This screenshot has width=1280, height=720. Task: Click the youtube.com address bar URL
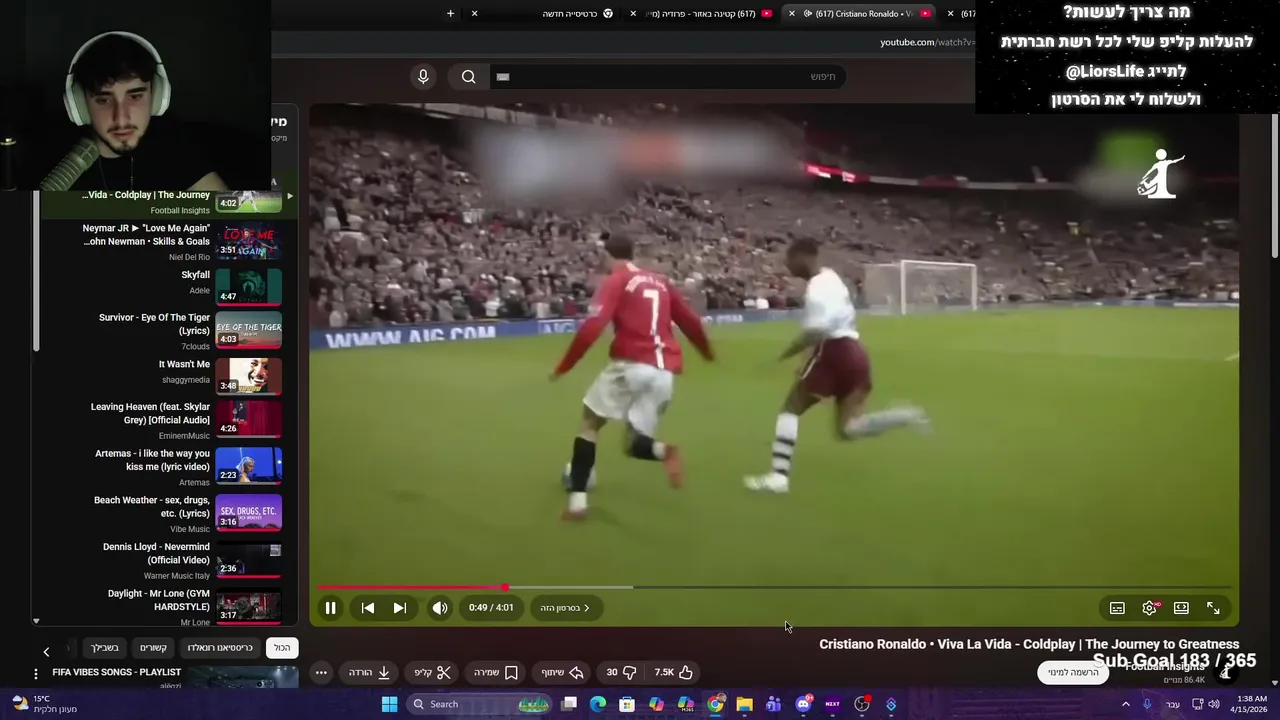(x=927, y=42)
